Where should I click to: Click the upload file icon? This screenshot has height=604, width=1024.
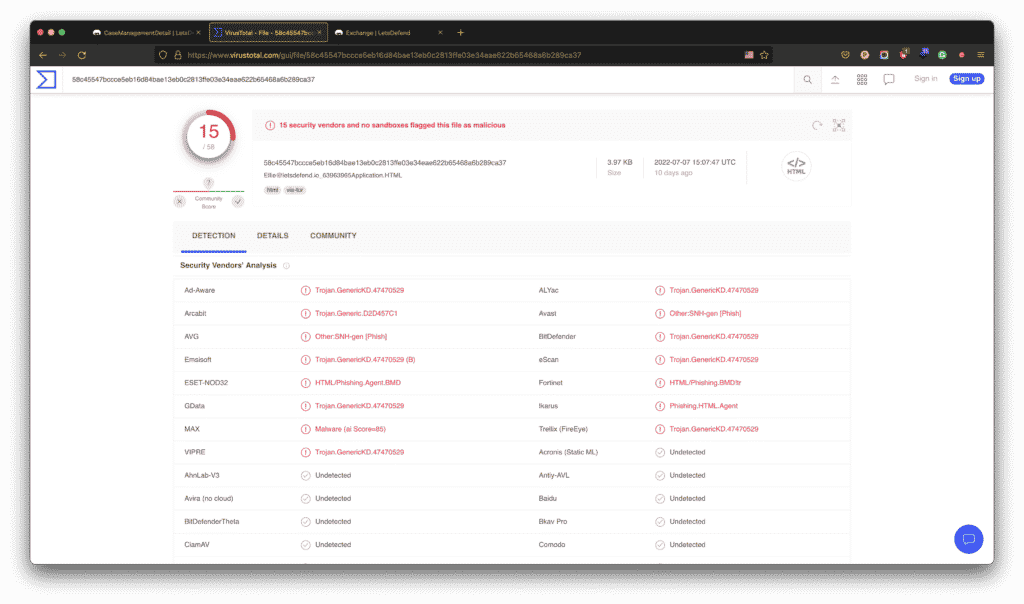point(835,80)
